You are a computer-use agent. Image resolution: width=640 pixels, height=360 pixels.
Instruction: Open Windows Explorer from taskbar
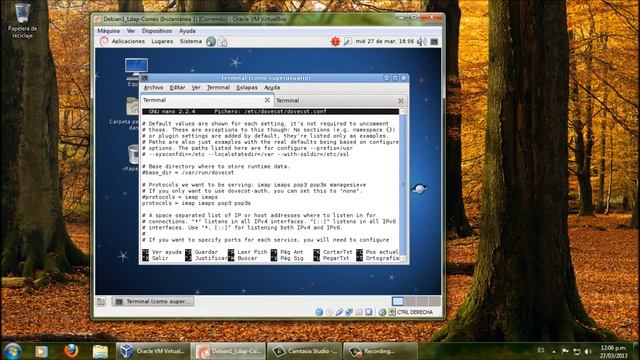(100, 351)
